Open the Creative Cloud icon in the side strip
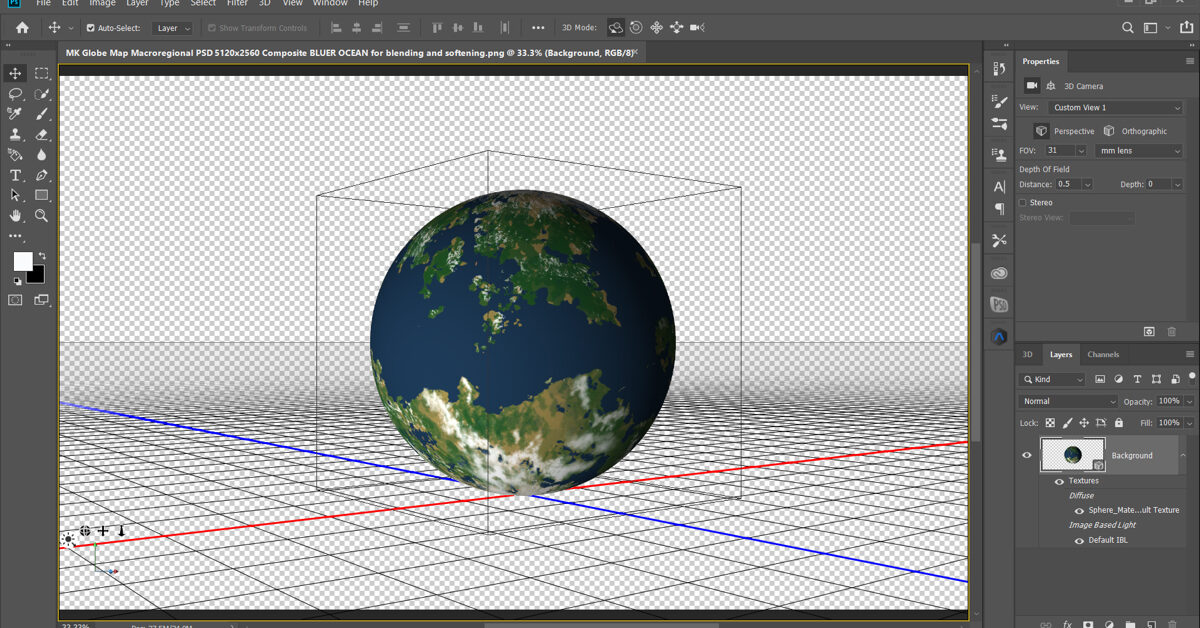Image resolution: width=1200 pixels, height=628 pixels. point(998,336)
